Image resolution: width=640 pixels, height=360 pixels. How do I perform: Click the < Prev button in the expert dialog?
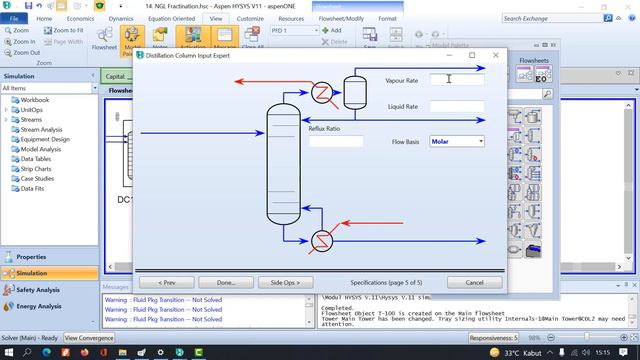click(167, 282)
